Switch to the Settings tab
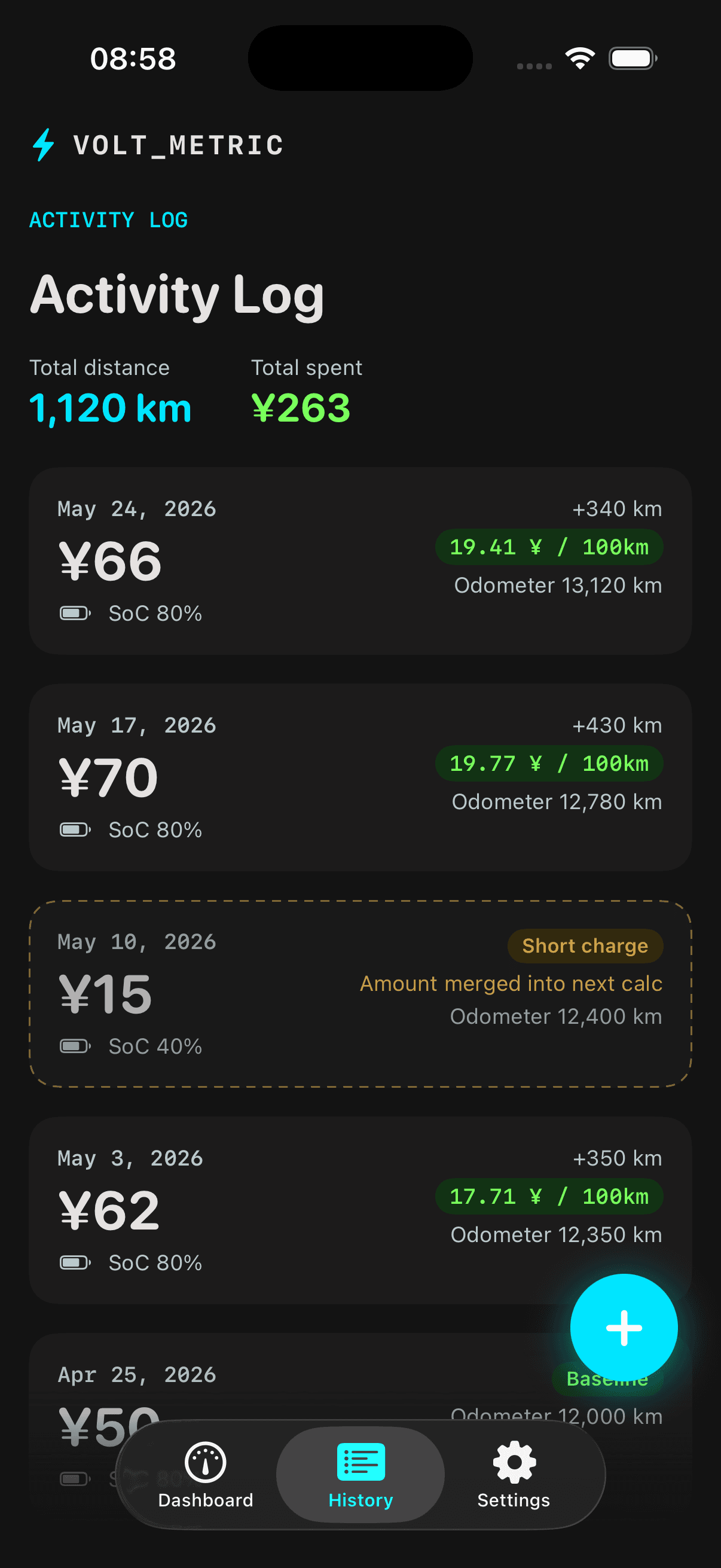The height and width of the screenshot is (1568, 721). (x=514, y=1474)
